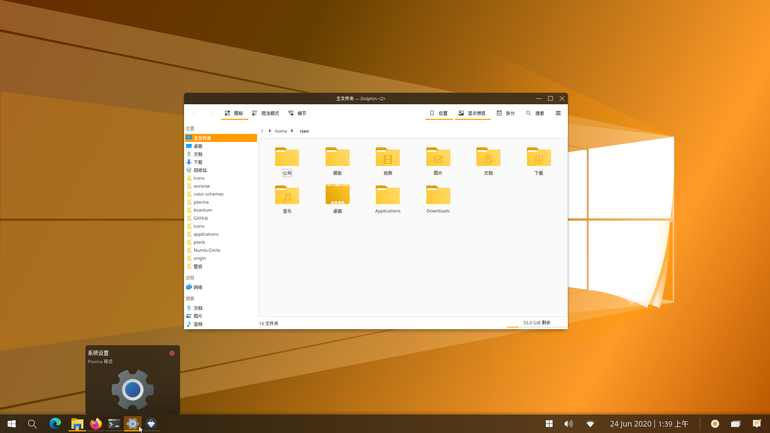Expand the arrow before 'rian' in breadcrumb
Screen dimensions: 770x433
click(x=292, y=131)
